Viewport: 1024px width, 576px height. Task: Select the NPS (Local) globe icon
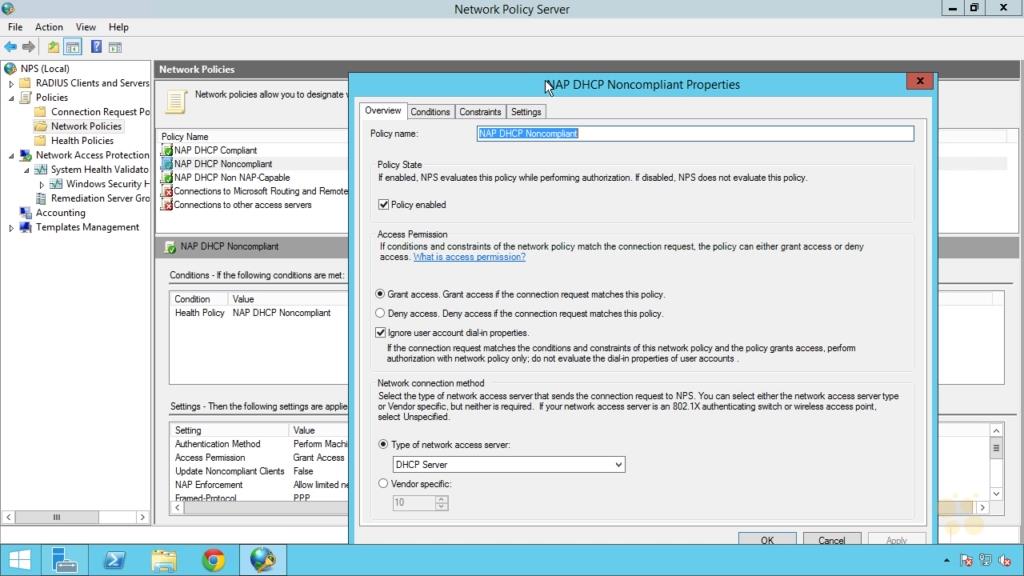10,68
